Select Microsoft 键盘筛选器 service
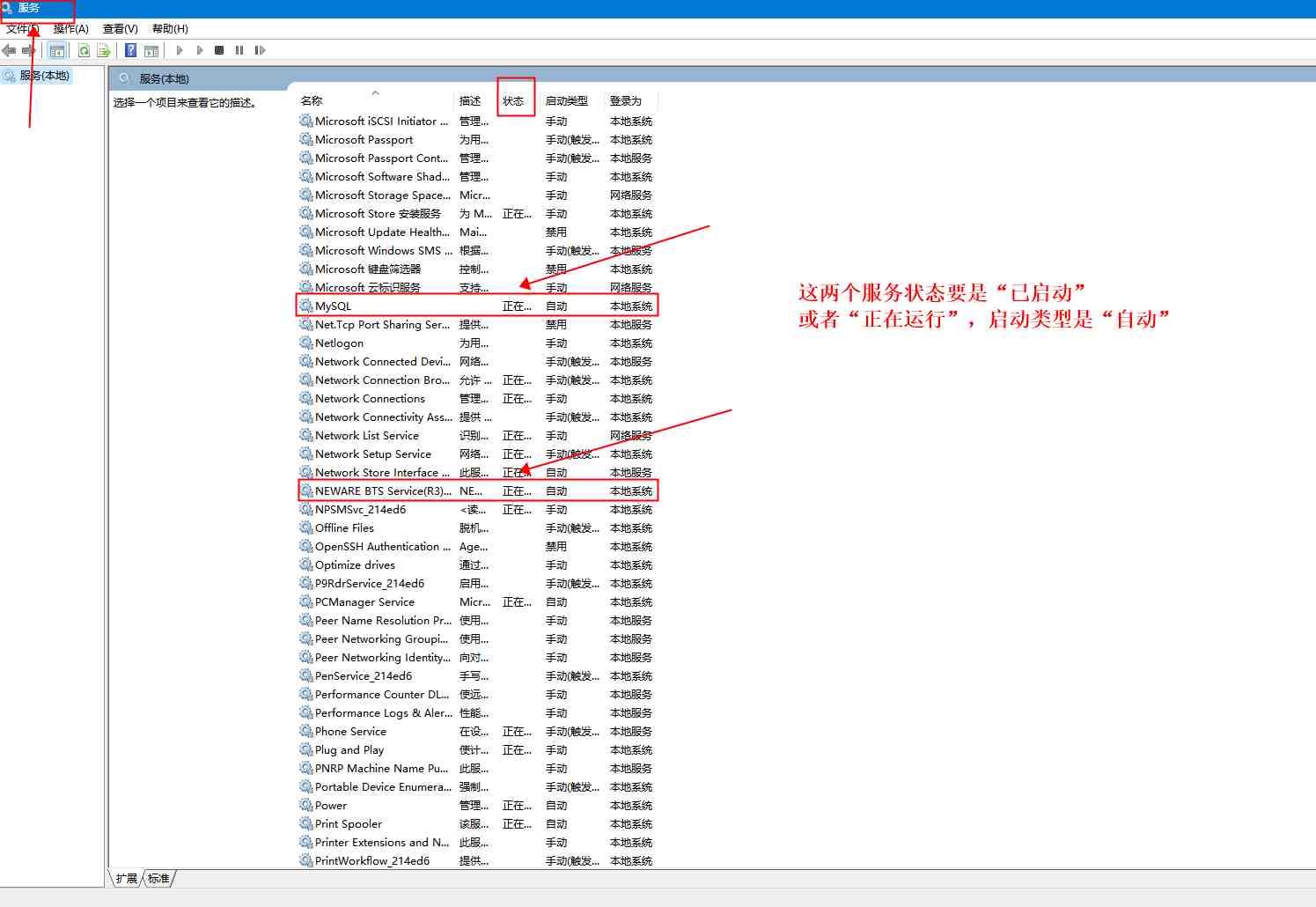This screenshot has height=907, width=1316. (476, 269)
